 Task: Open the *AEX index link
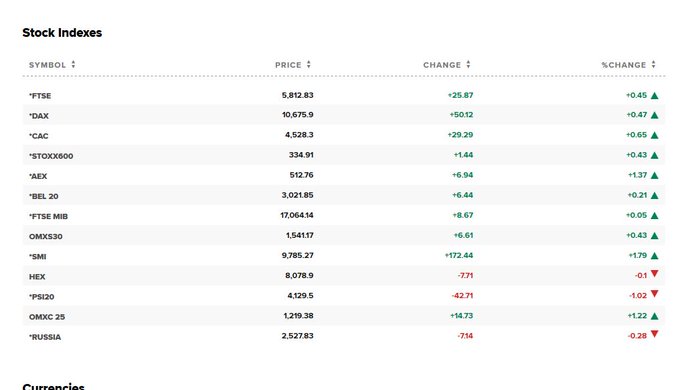click(38, 176)
